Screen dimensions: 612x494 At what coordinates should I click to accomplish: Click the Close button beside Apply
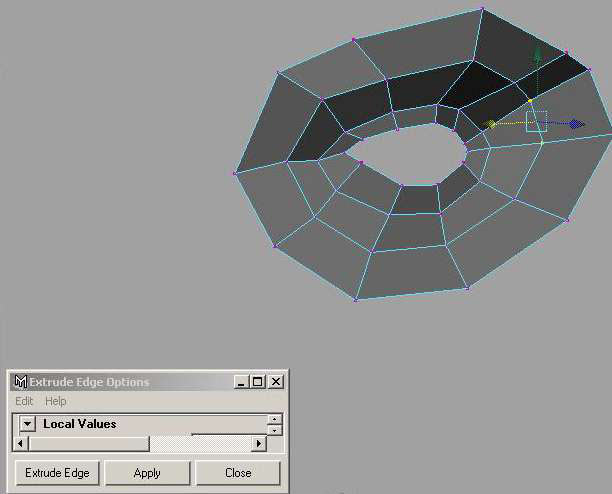click(x=238, y=473)
